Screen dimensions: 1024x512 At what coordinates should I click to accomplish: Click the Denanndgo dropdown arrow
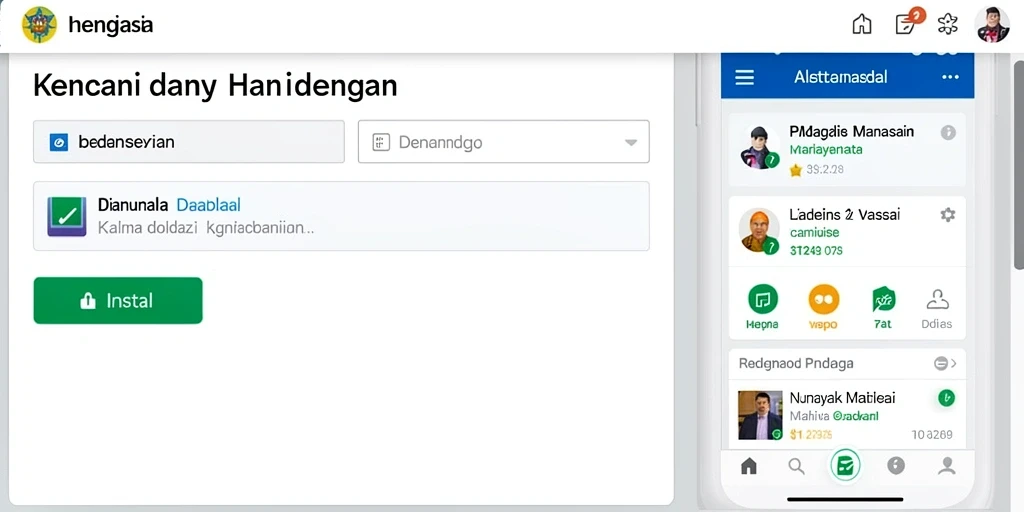pos(630,142)
